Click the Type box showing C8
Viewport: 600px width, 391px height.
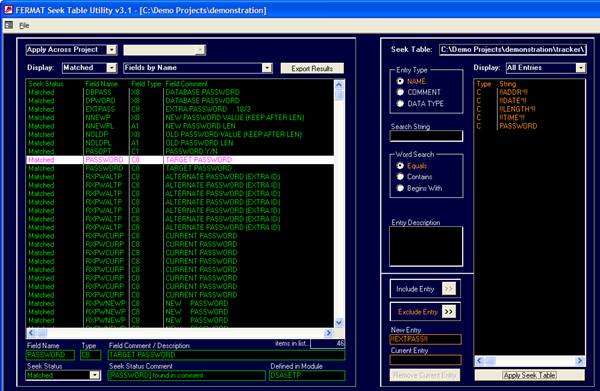tap(91, 355)
